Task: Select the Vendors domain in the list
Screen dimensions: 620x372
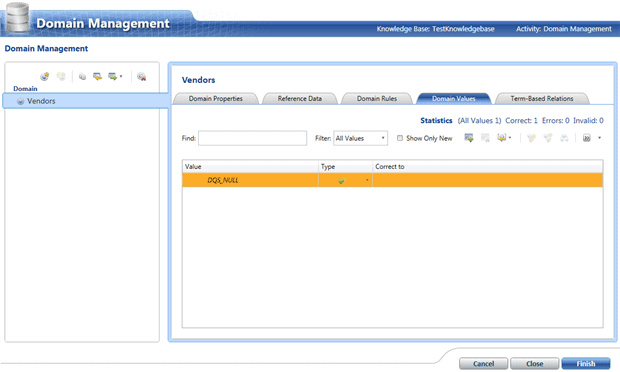Action: click(86, 101)
